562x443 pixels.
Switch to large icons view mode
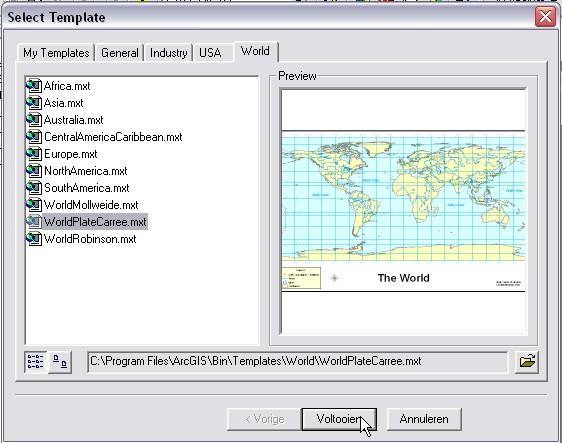pos(60,362)
